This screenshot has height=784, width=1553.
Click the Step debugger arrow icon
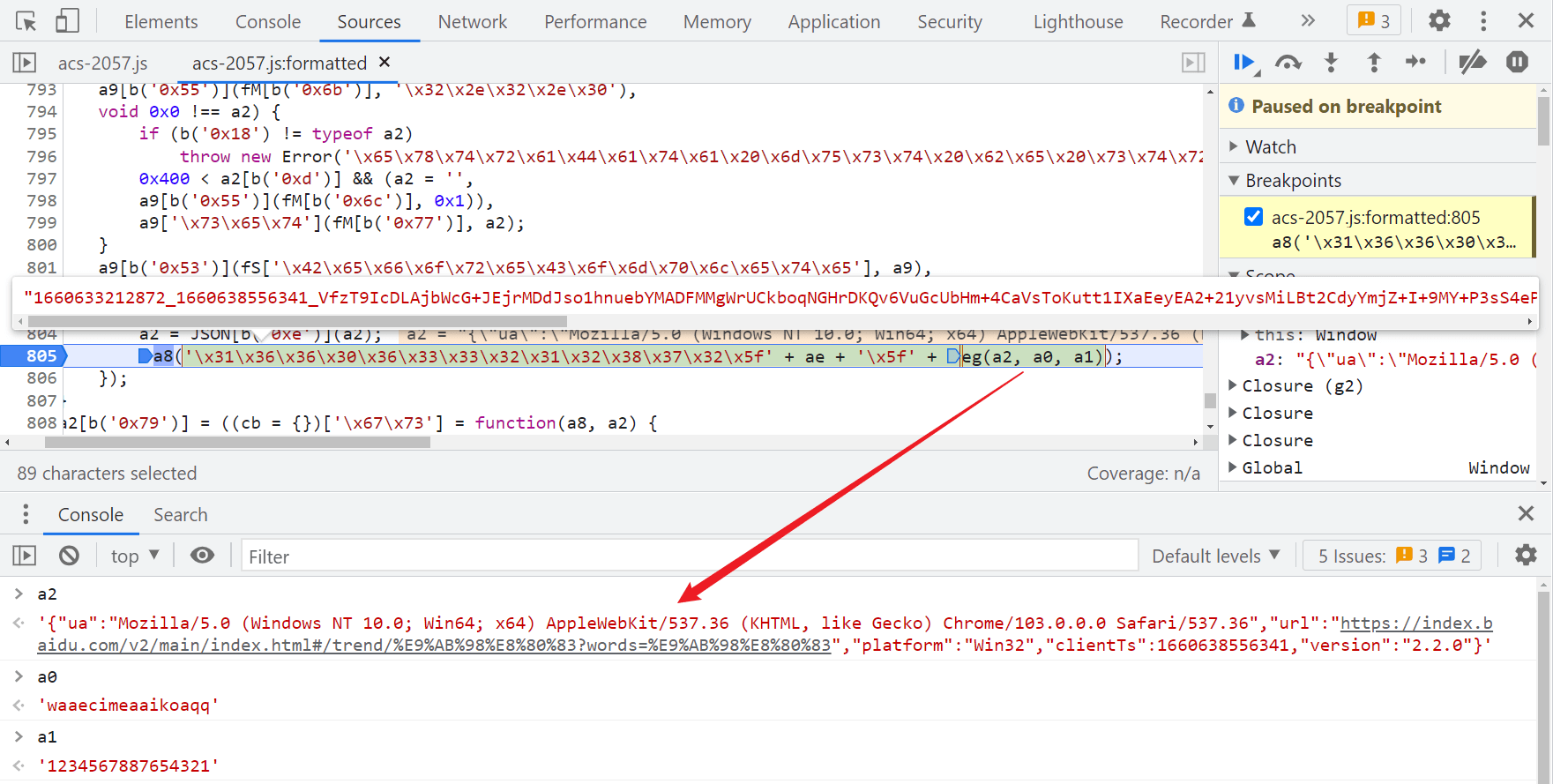tap(1415, 62)
